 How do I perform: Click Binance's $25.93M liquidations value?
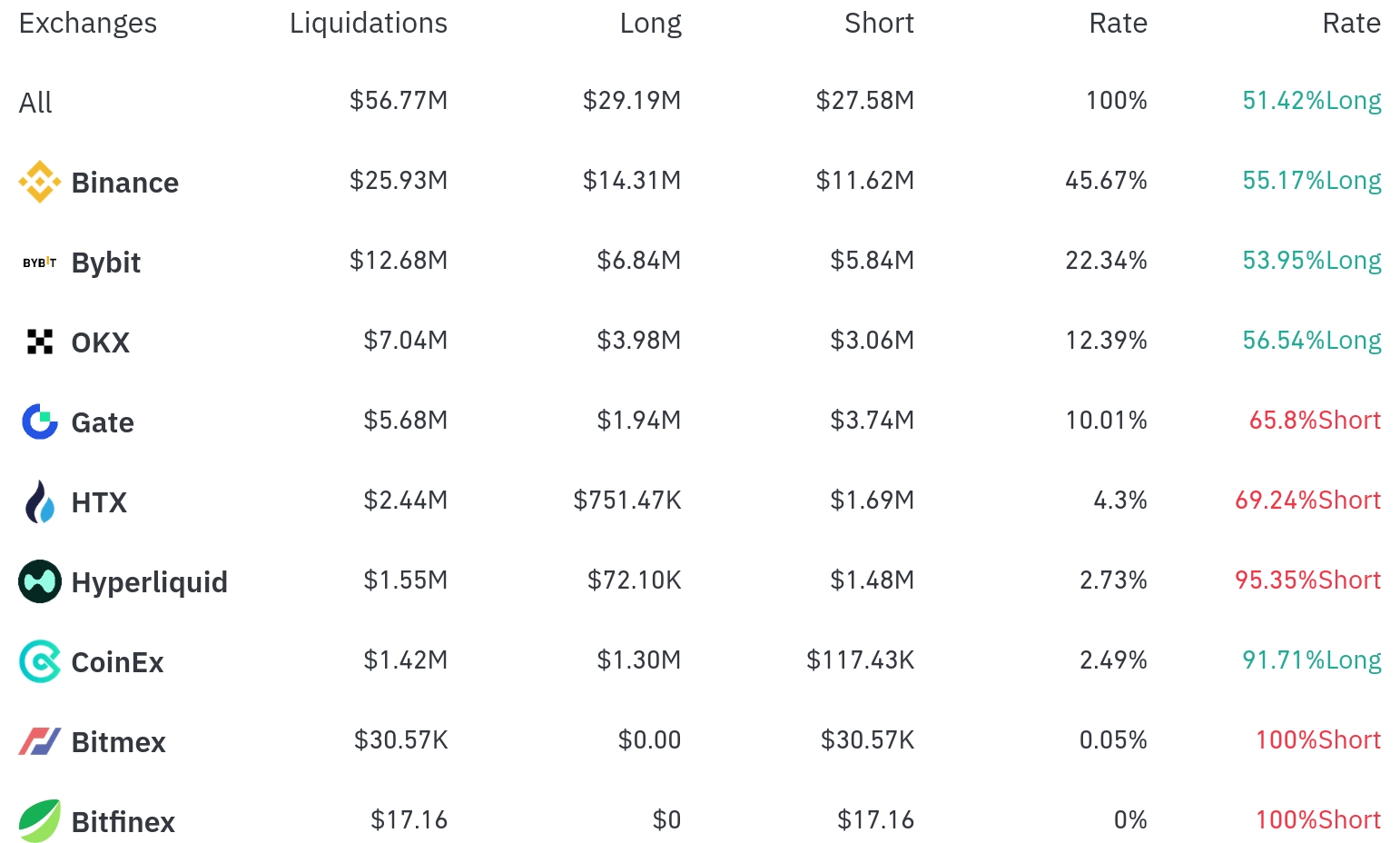pyautogui.click(x=399, y=180)
